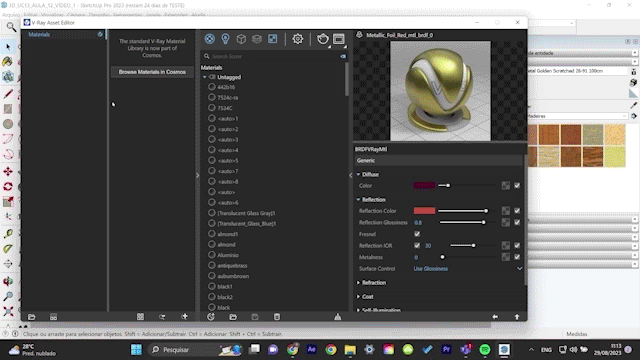Click the delete asset trash icon

[277, 317]
